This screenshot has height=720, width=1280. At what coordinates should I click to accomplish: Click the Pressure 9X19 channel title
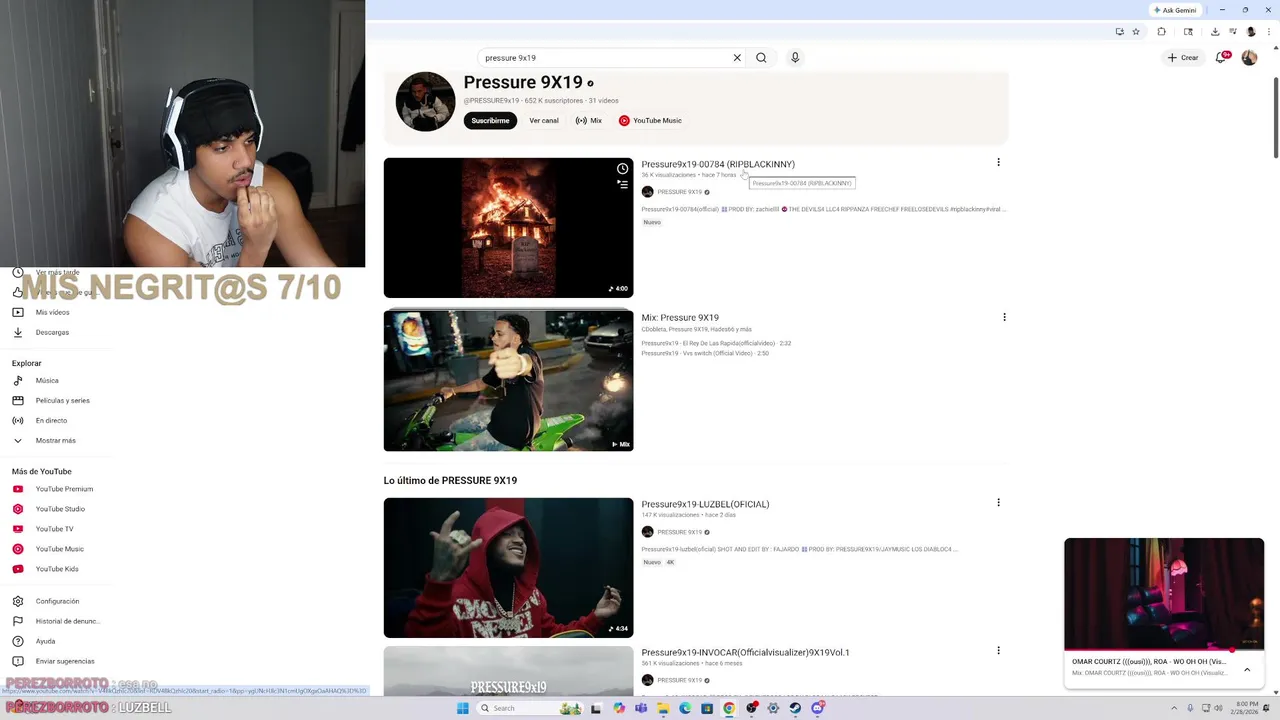[523, 83]
